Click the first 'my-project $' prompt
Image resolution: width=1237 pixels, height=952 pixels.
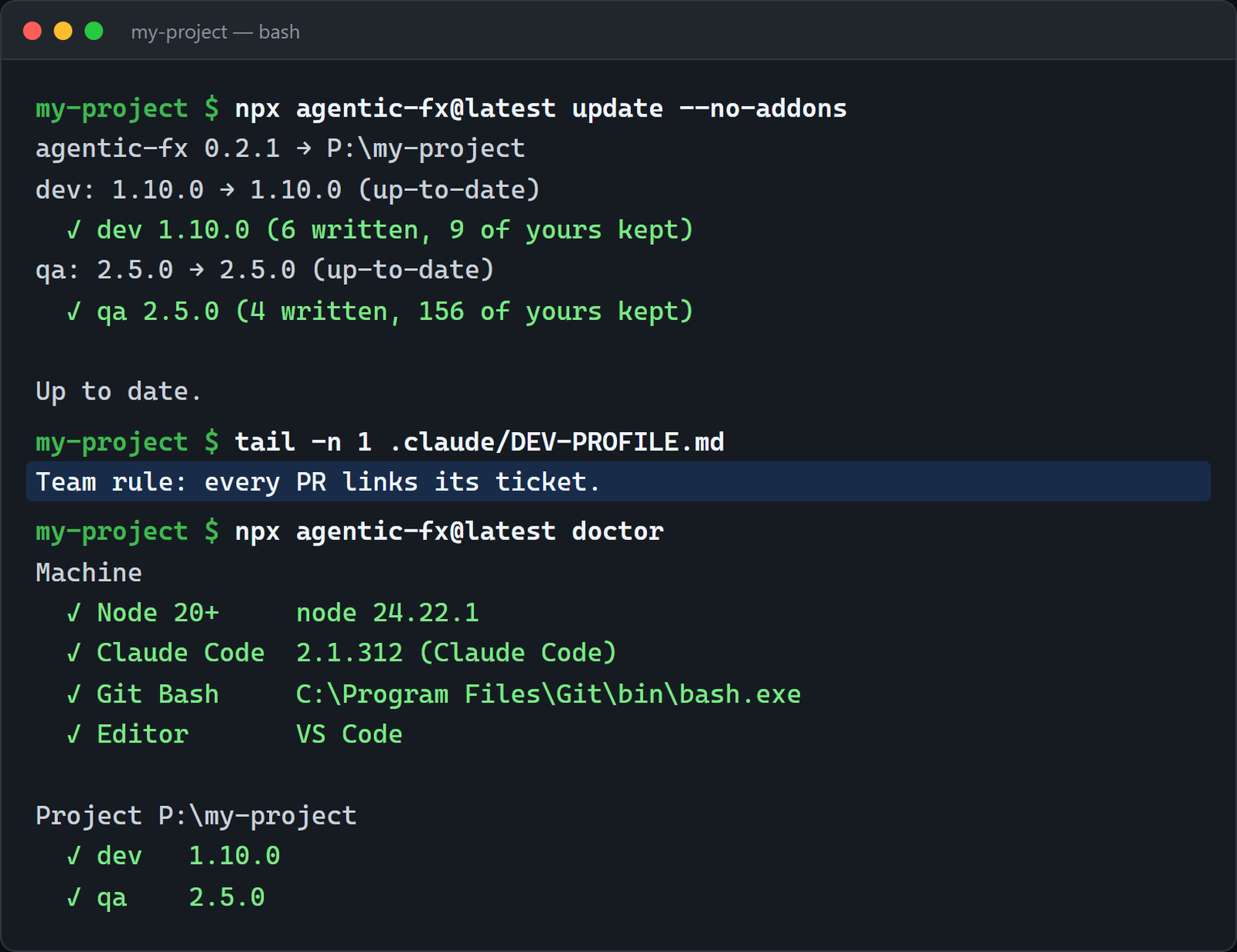click(x=128, y=108)
